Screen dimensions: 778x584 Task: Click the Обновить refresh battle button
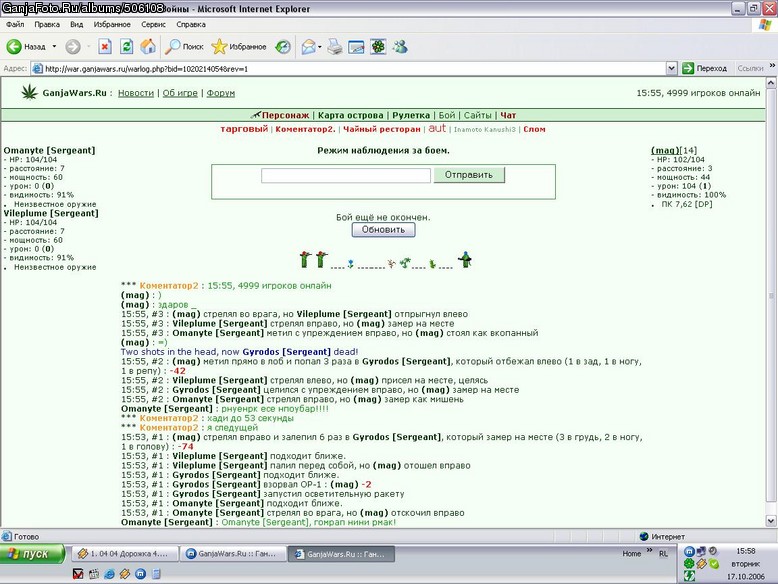383,230
